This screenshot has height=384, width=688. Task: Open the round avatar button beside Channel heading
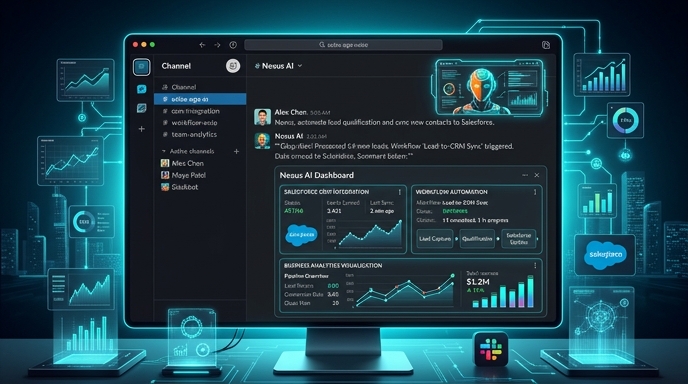click(x=233, y=66)
